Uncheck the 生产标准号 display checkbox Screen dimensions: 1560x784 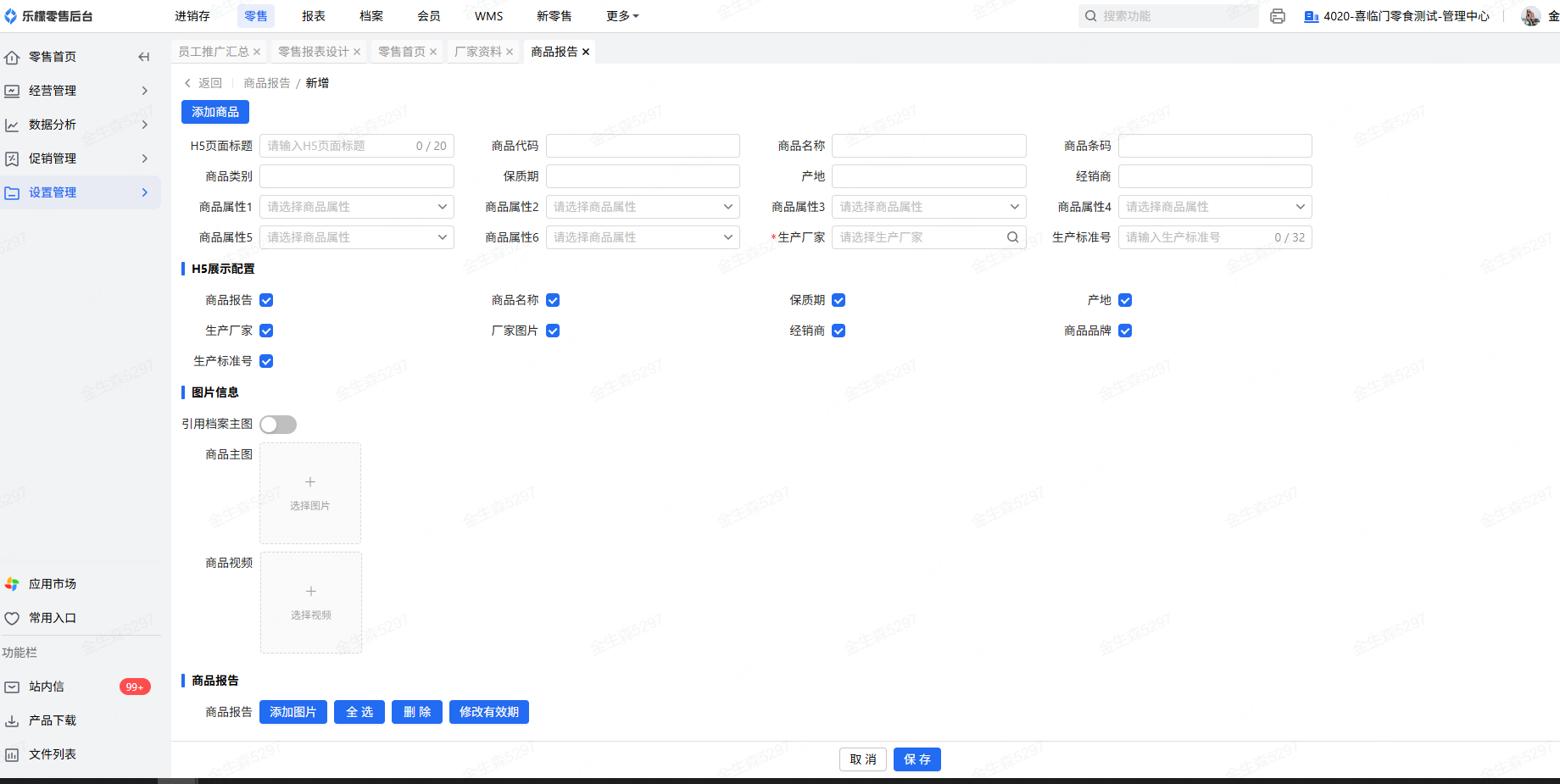[x=266, y=361]
